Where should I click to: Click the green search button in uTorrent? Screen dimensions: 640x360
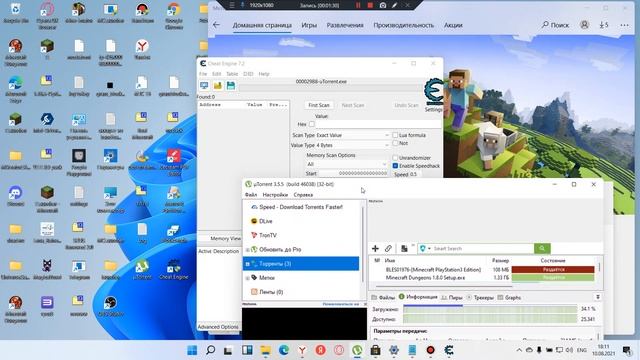click(542, 248)
